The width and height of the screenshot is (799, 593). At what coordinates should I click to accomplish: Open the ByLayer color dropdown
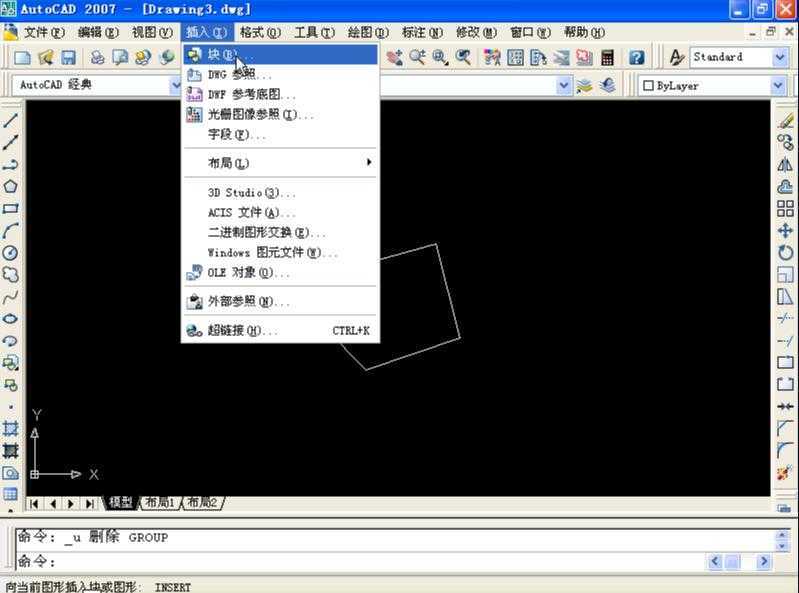[x=778, y=86]
